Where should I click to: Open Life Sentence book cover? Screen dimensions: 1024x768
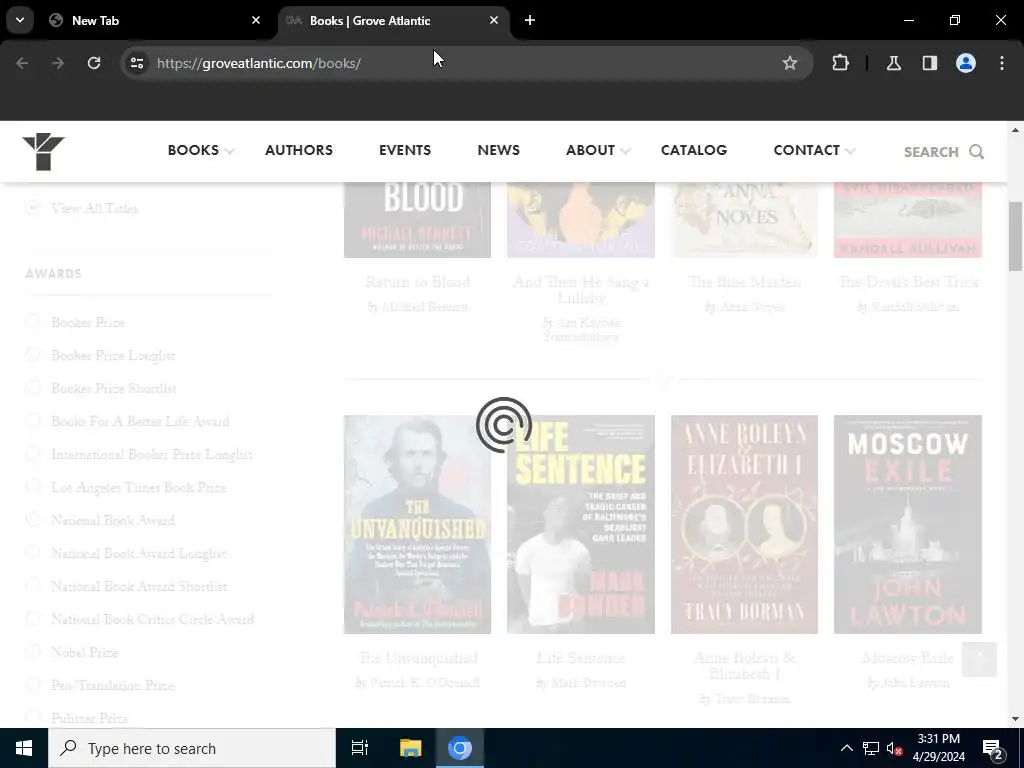581,524
